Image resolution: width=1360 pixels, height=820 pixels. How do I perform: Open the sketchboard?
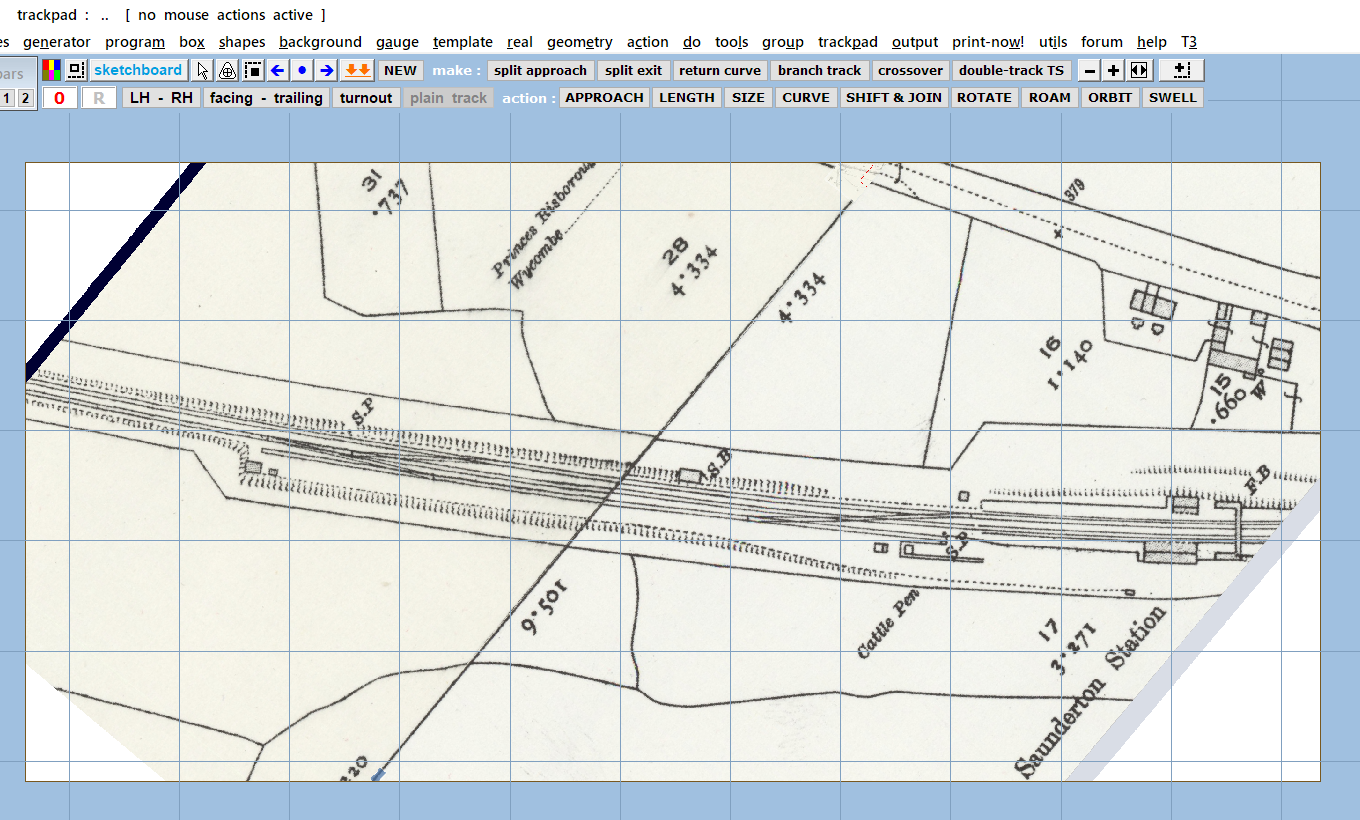138,70
